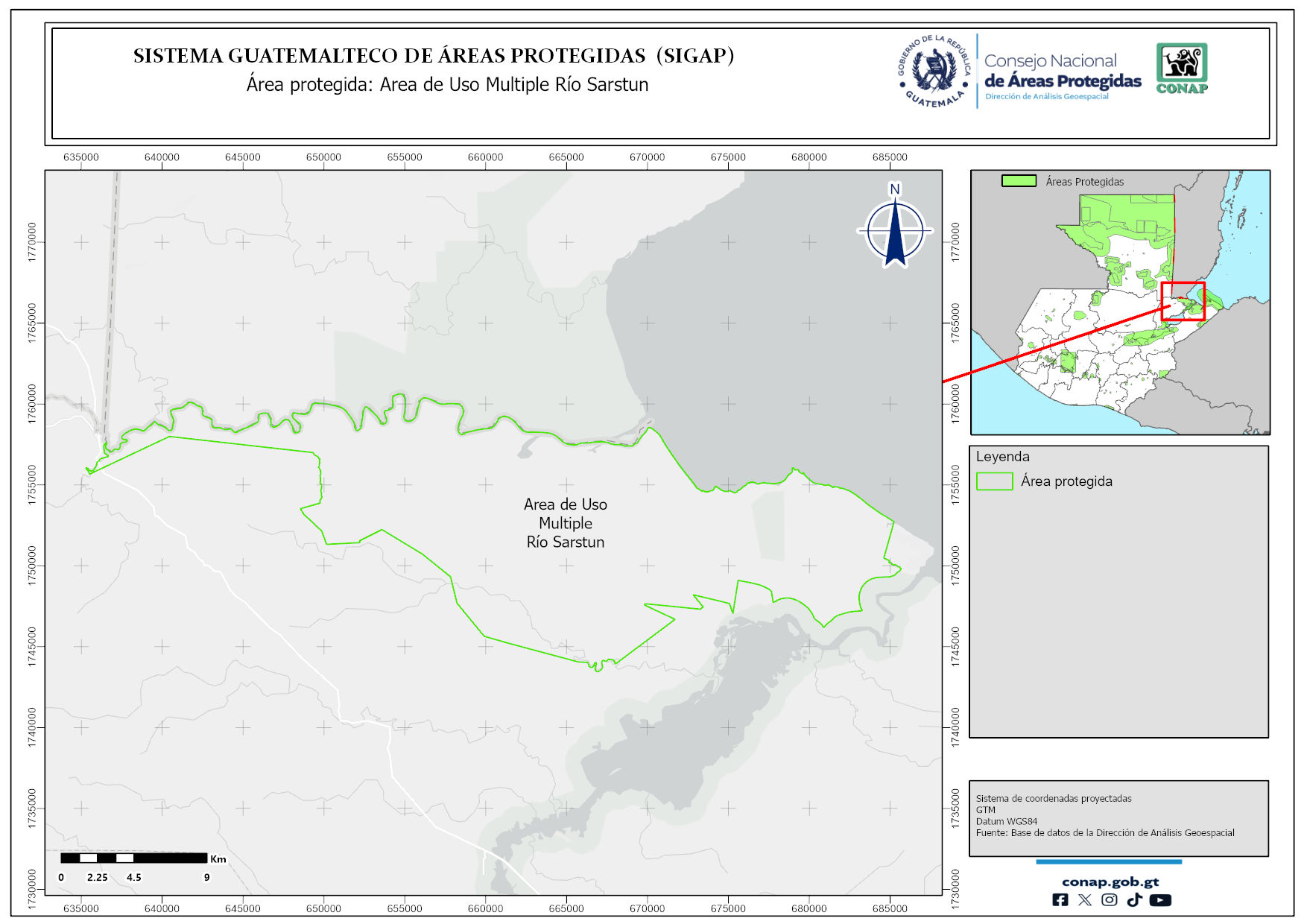Click the Fuente data source line
Image resolution: width=1307 pixels, height=924 pixels.
pyautogui.click(x=1104, y=833)
